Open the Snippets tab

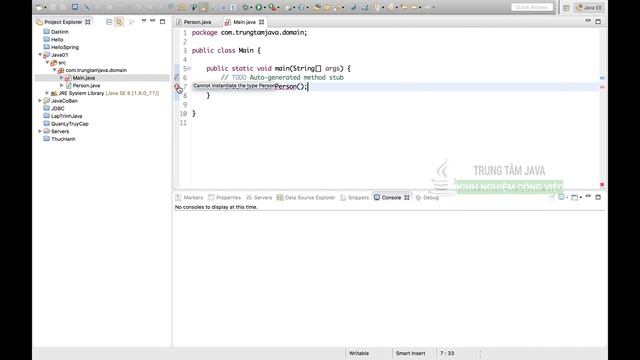click(x=354, y=198)
